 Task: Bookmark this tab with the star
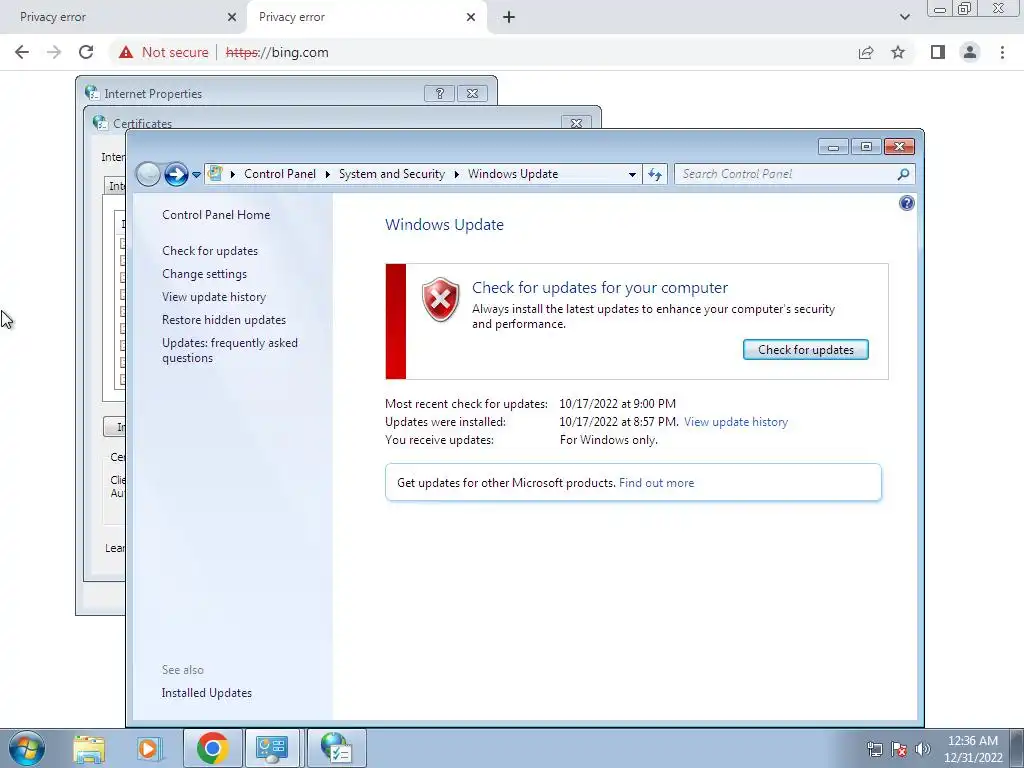click(898, 52)
